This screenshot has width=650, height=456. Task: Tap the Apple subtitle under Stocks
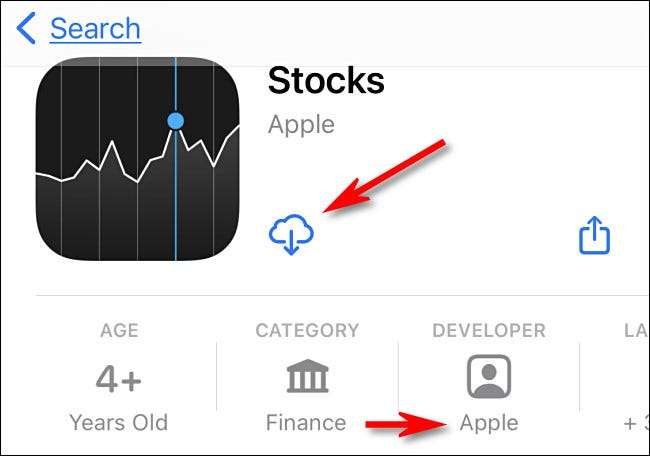click(301, 126)
